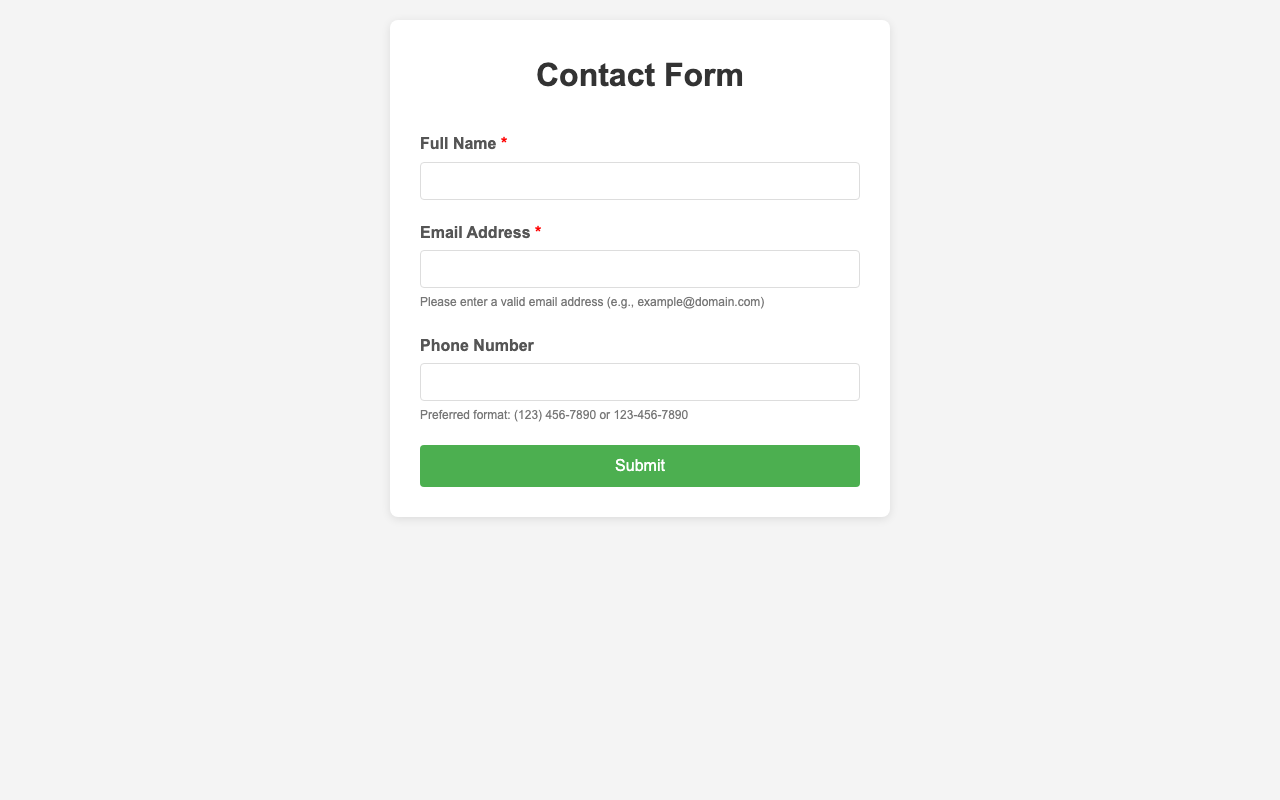This screenshot has width=1280, height=800.
Task: Click the red asterisk next to Full Name
Action: click(502, 143)
